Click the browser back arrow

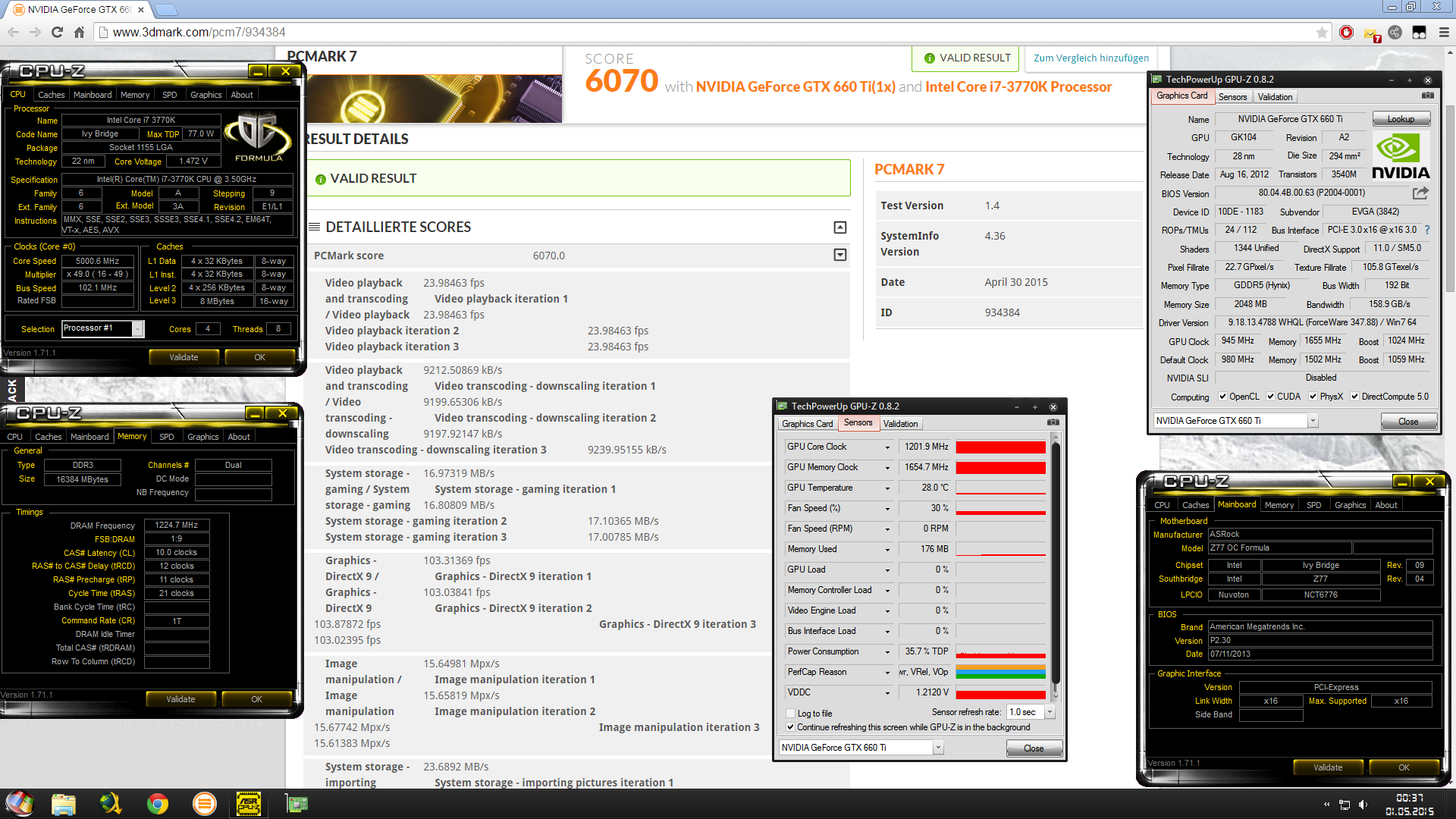point(13,32)
